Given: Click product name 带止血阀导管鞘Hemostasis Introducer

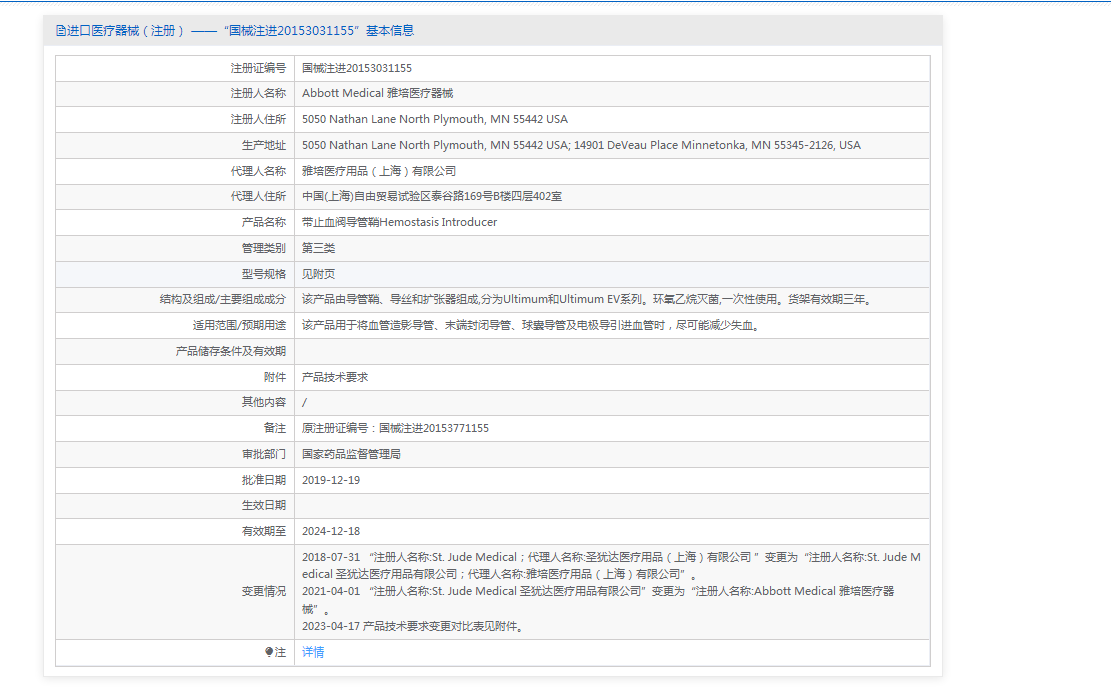Looking at the screenshot, I should (x=399, y=222).
